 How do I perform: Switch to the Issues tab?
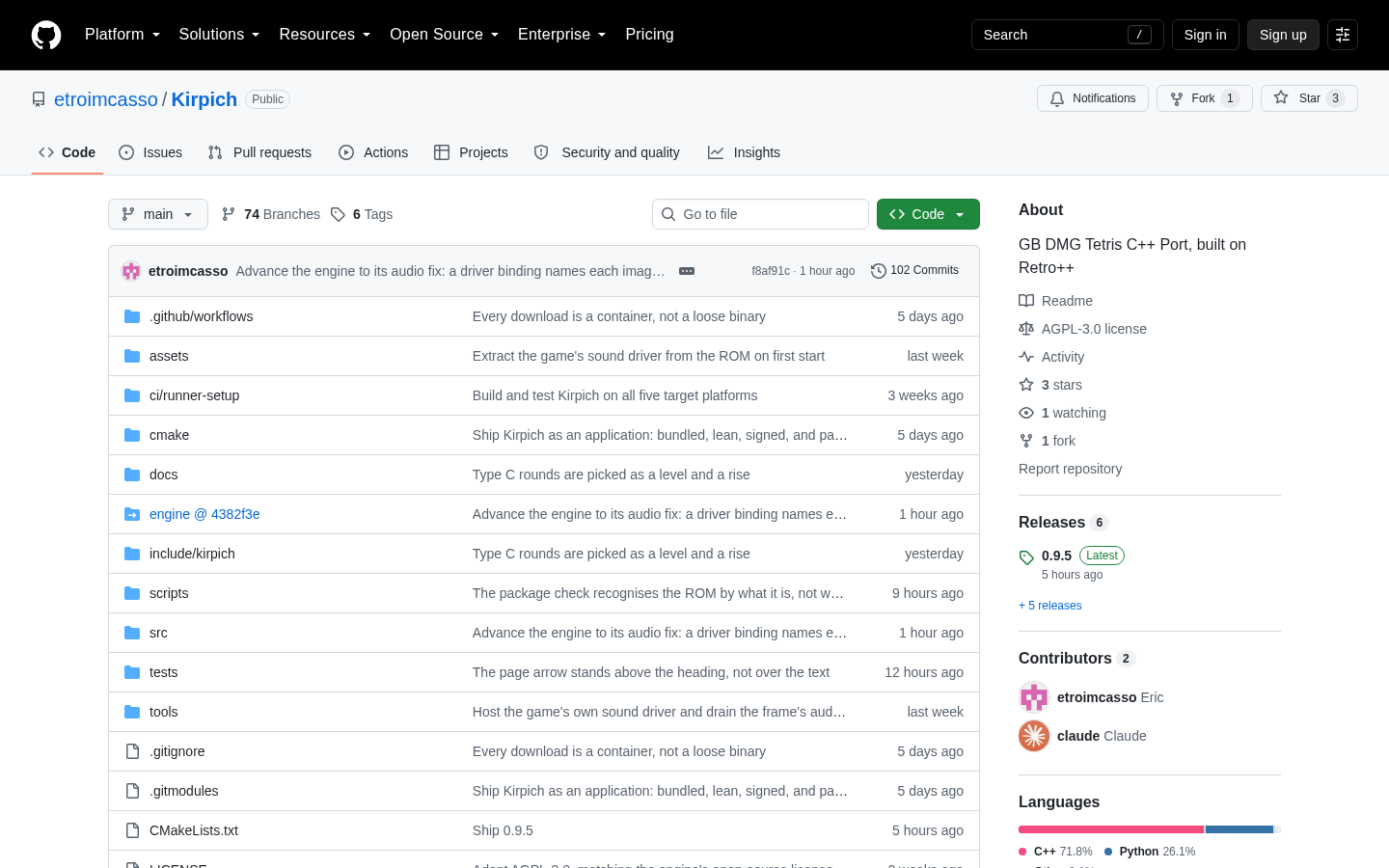(x=150, y=152)
